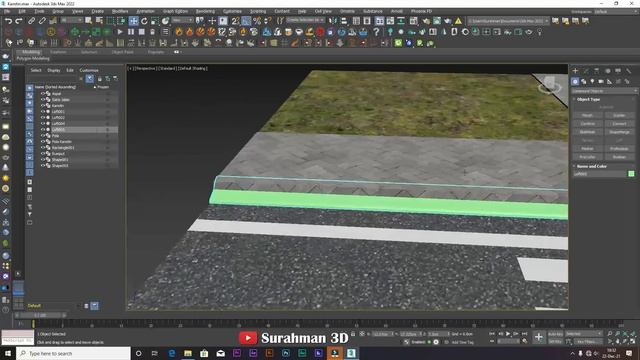Viewport: 640px width, 360px height.
Task: Toggle the Angle Snap button
Action: tap(246, 20)
